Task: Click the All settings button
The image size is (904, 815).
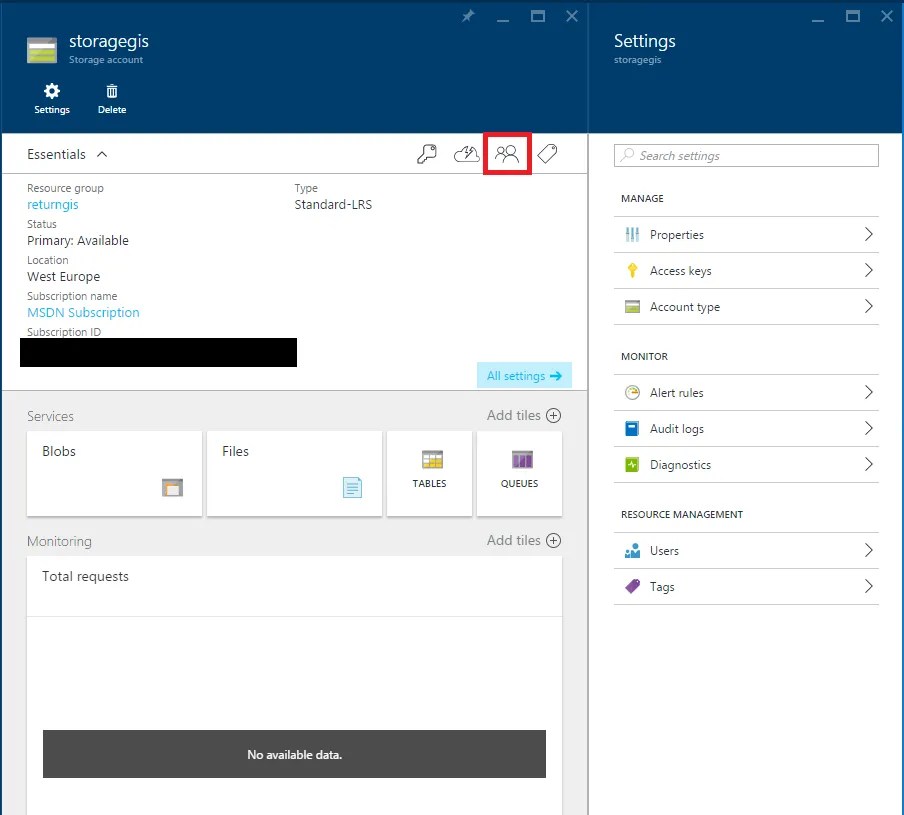Action: point(524,375)
